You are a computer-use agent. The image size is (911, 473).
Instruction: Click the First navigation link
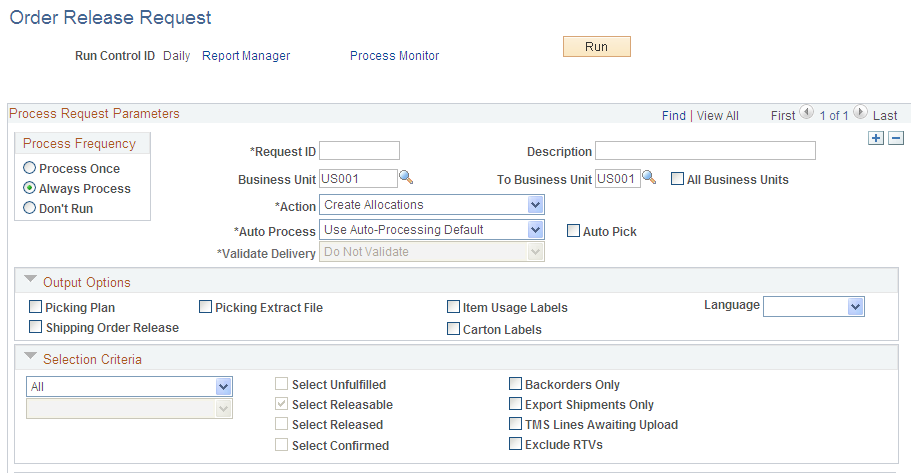(x=783, y=116)
